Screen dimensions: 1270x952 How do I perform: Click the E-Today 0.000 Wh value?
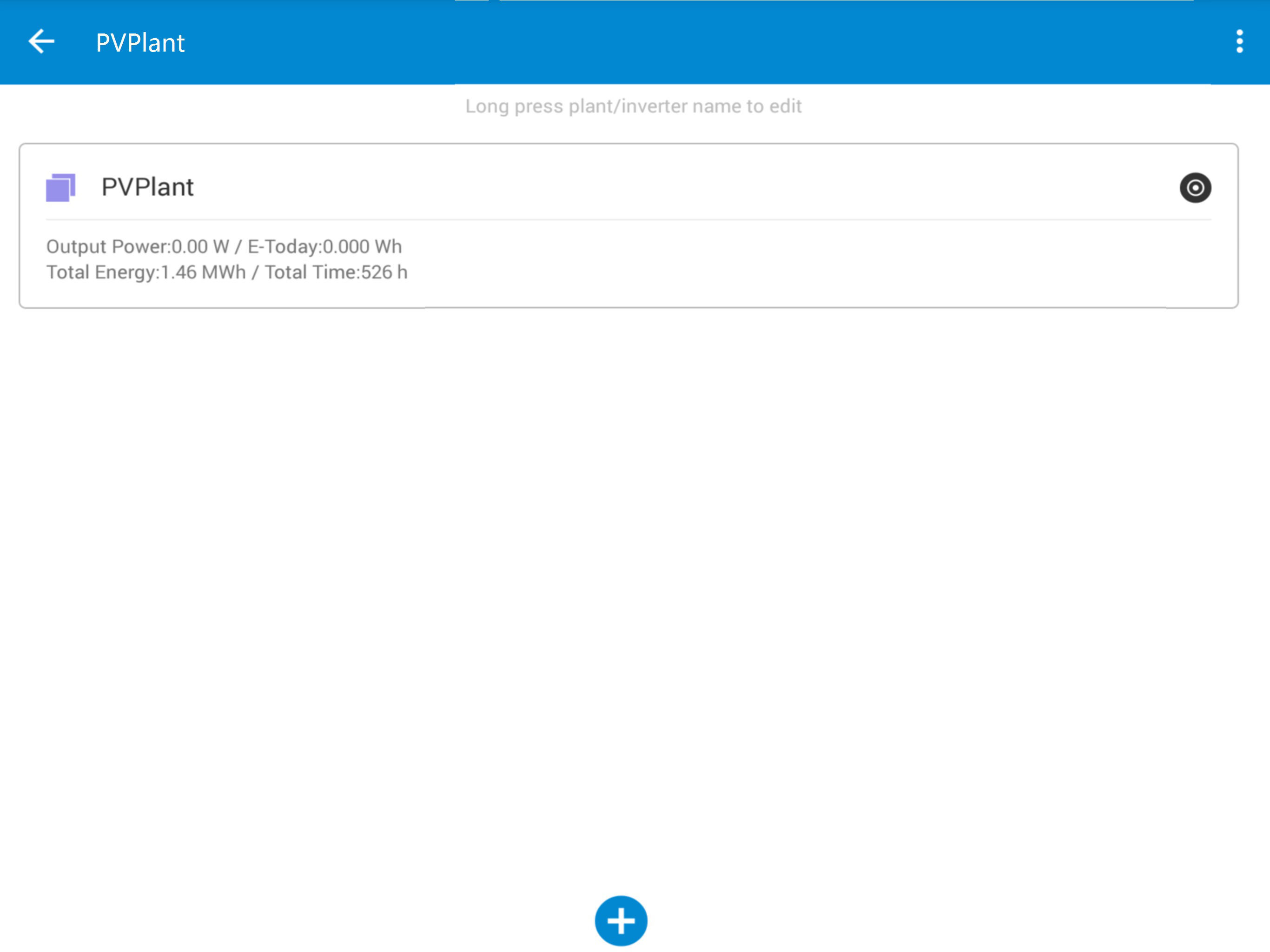(324, 246)
